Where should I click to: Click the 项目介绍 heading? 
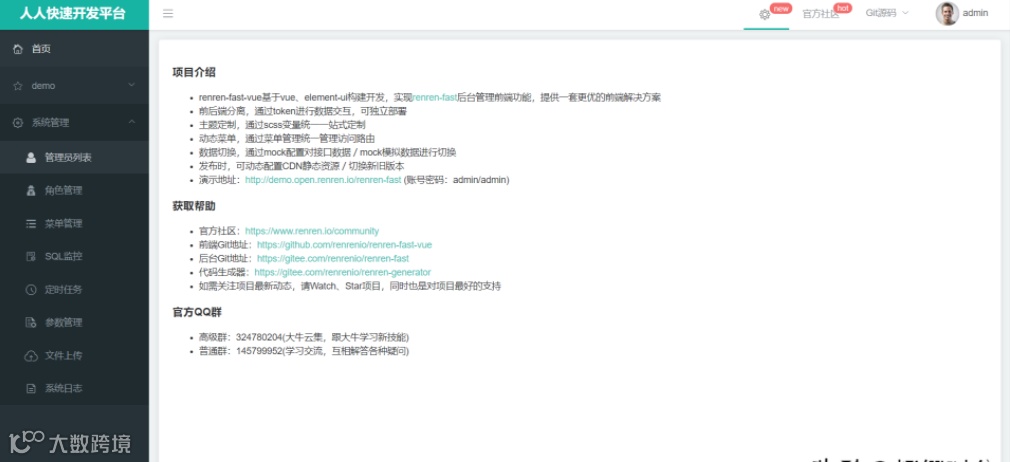tap(194, 72)
